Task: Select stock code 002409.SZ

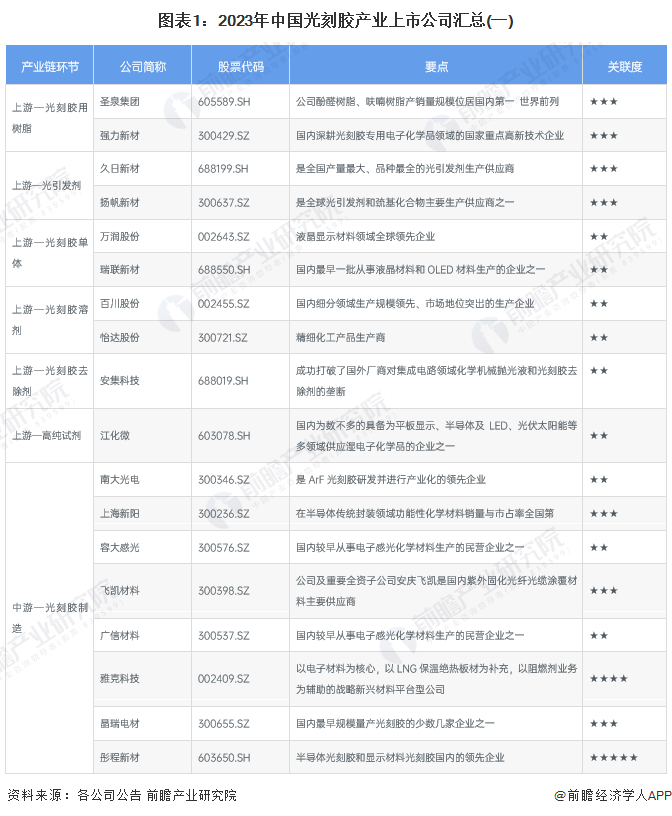Action: [x=223, y=678]
